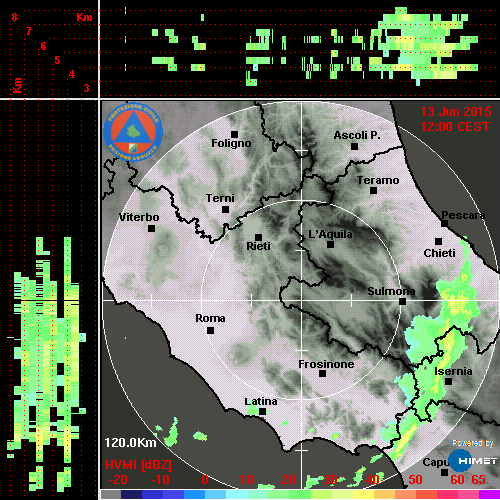Click the Viterbo city marker square
Screen dimensions: 500x500
pyautogui.click(x=151, y=229)
